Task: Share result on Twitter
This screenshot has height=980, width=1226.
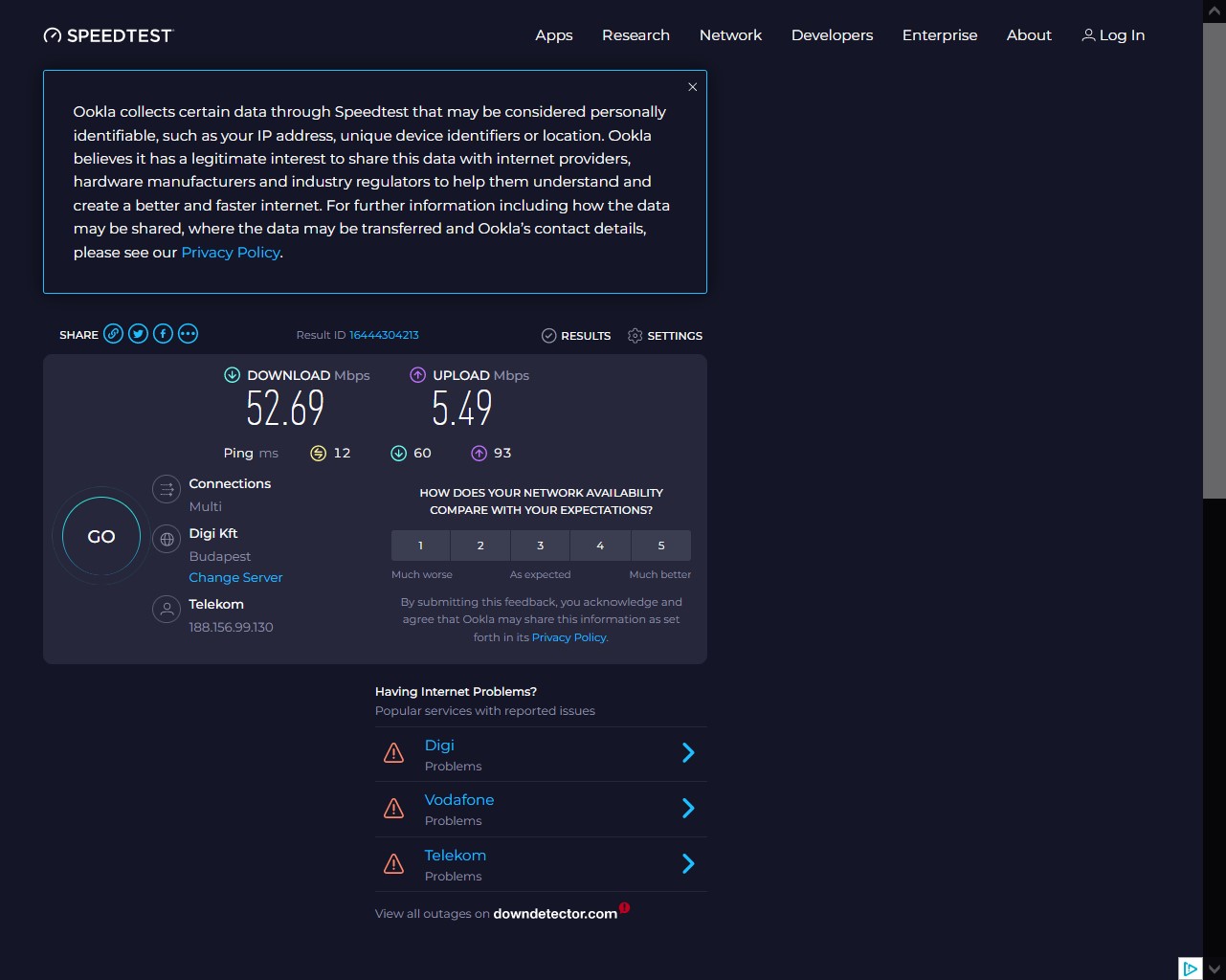Action: click(x=139, y=334)
